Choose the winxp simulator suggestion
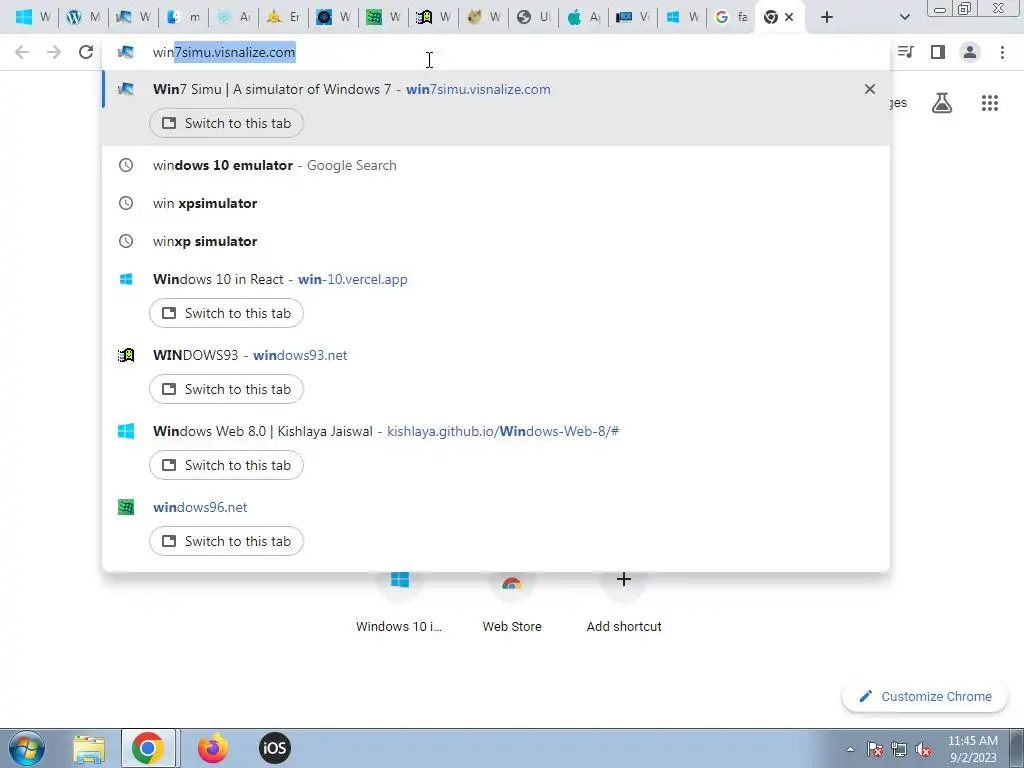 tap(496, 241)
